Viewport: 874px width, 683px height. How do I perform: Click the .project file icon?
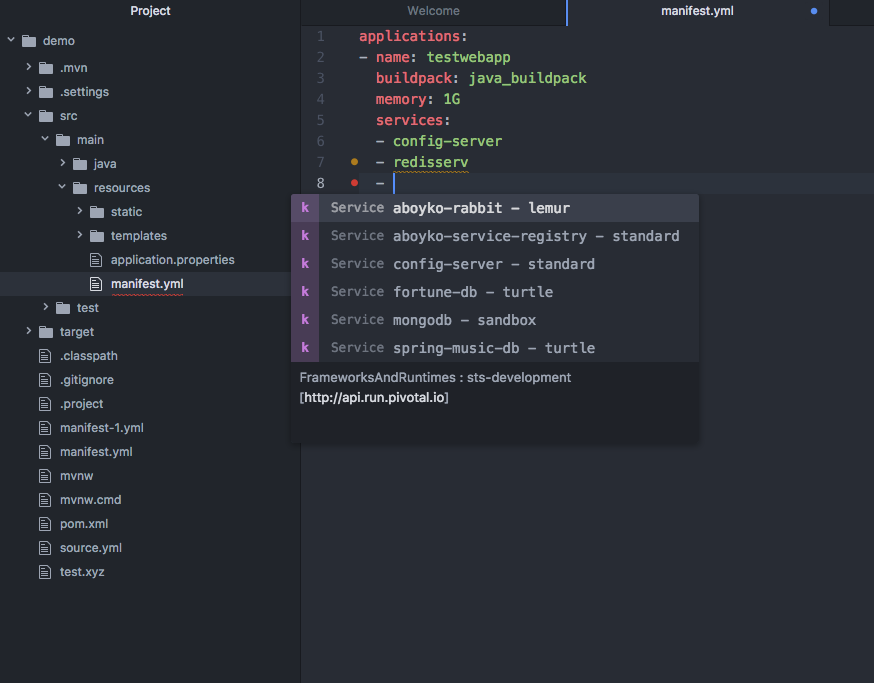(45, 404)
